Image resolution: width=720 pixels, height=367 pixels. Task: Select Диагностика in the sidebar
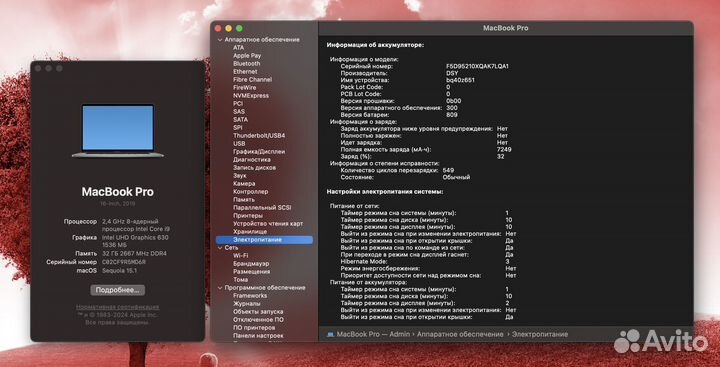pos(252,160)
